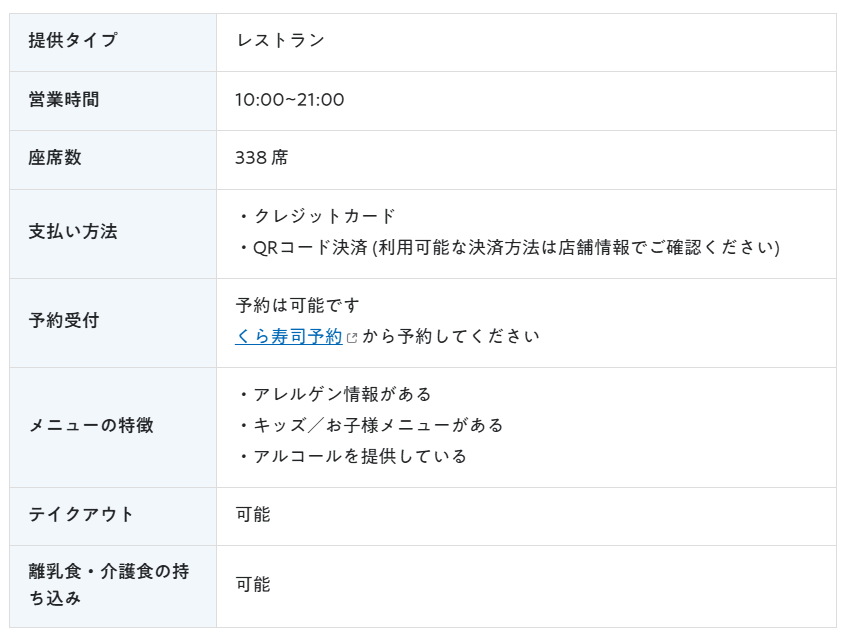Click the テイクアウト row label
Image resolution: width=843 pixels, height=644 pixels.
click(81, 514)
